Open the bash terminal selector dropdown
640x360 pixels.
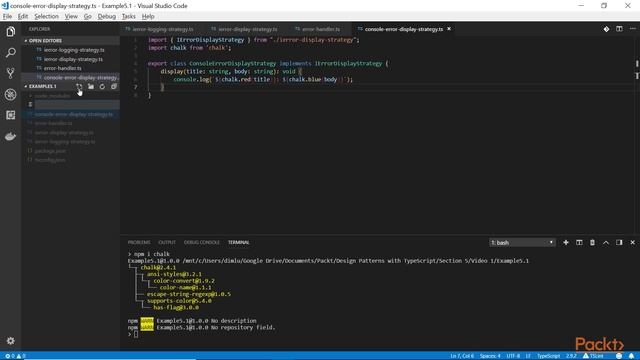pos(522,242)
